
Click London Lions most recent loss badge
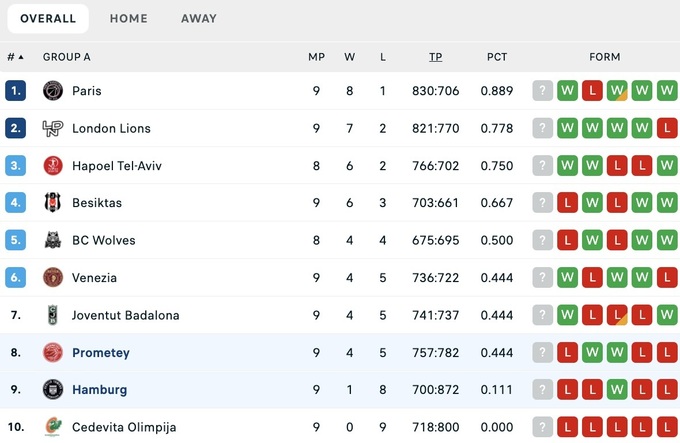coord(667,128)
